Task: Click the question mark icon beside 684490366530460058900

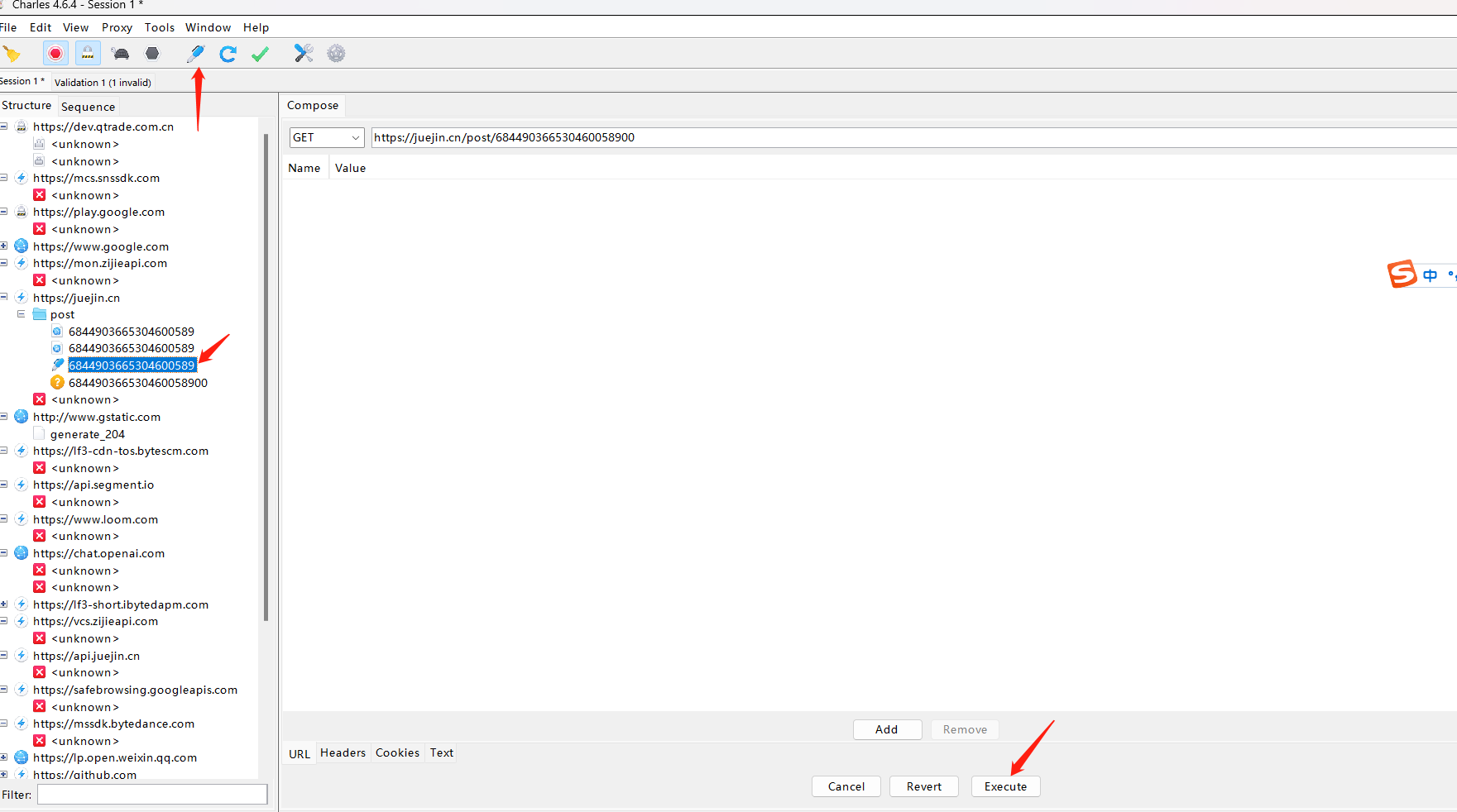Action: pos(57,383)
